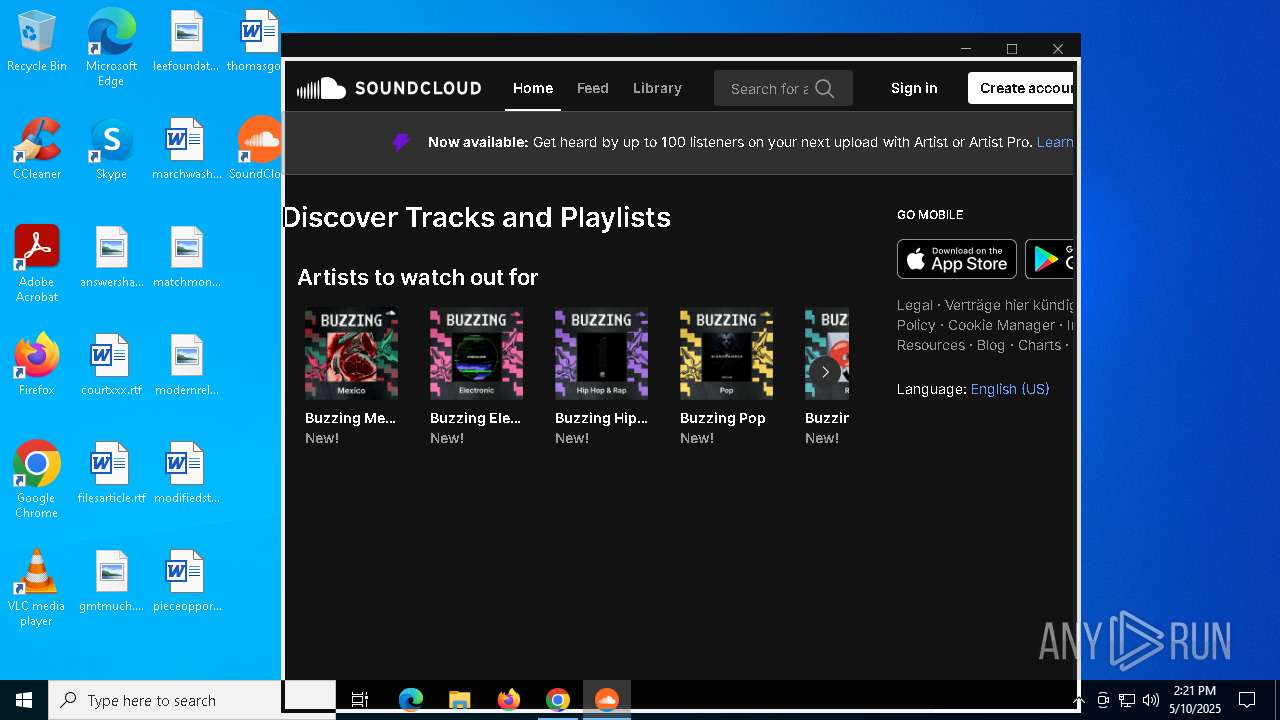Screen dimensions: 1280x720
Task: Follow the Learn more banner link
Action: pos(1055,142)
